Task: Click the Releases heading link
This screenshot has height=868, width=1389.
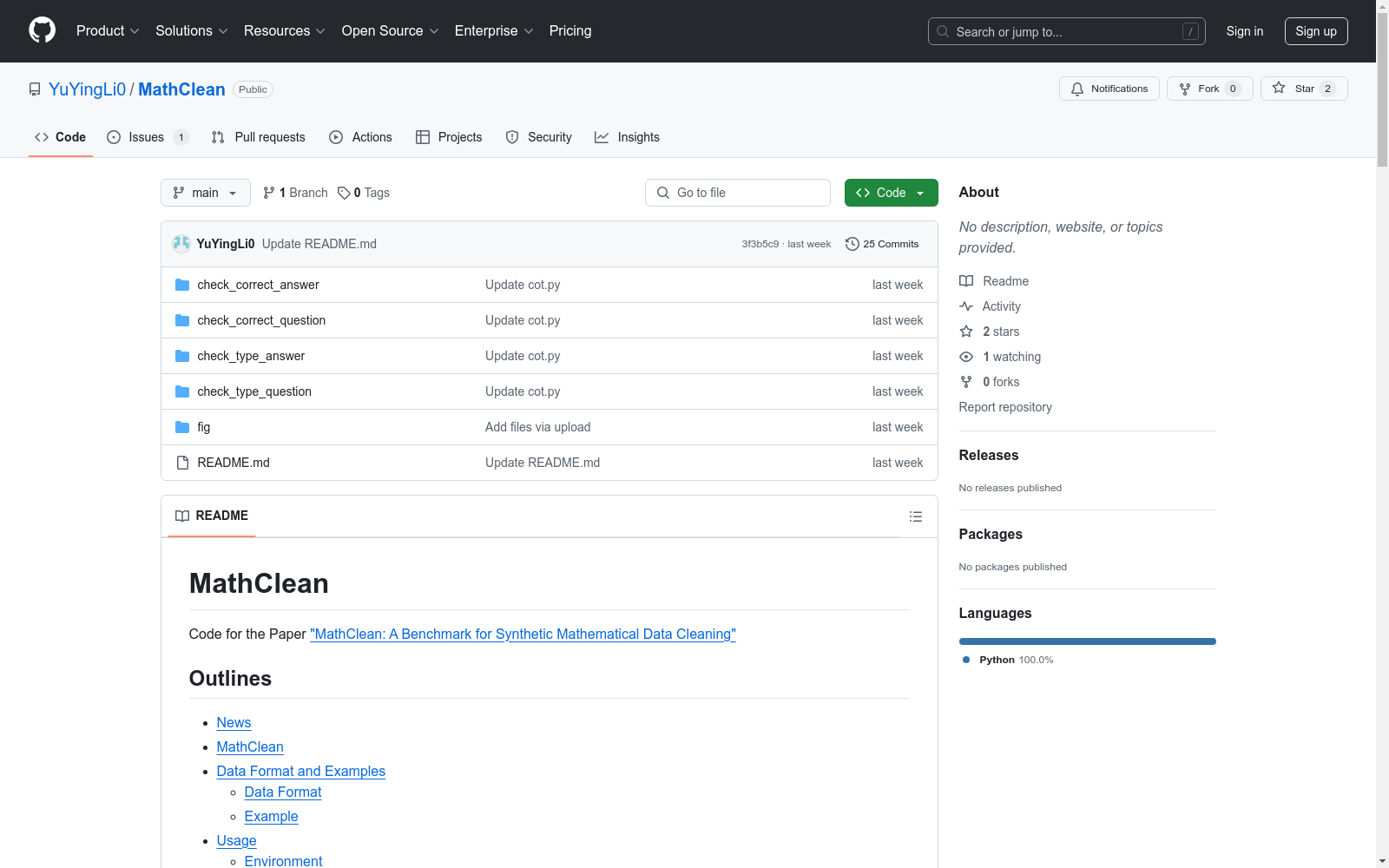Action: [989, 455]
